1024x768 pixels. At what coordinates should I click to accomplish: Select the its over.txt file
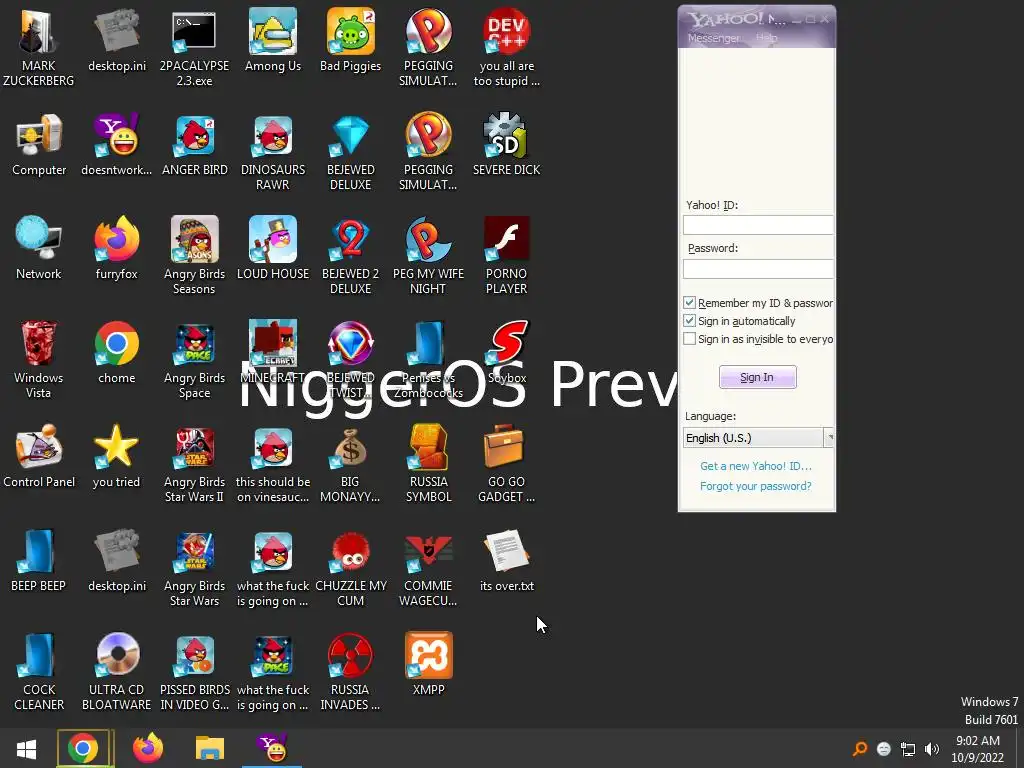pos(507,560)
